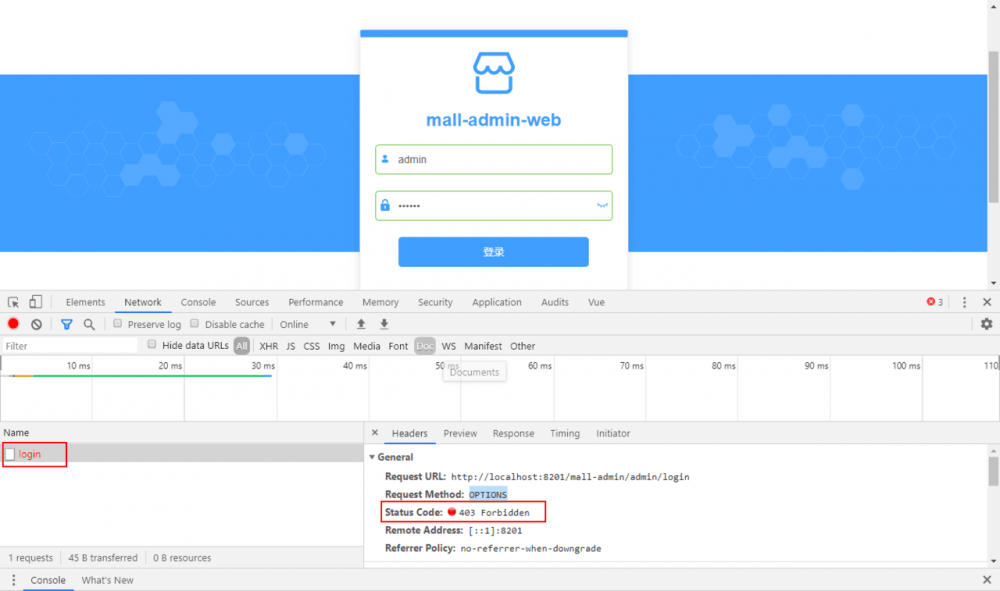Filter requests by XHR
The image size is (1000, 591).
pyautogui.click(x=268, y=346)
